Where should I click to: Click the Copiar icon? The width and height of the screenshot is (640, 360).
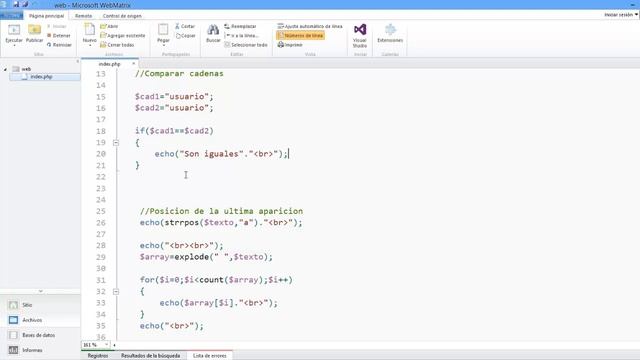pyautogui.click(x=178, y=36)
